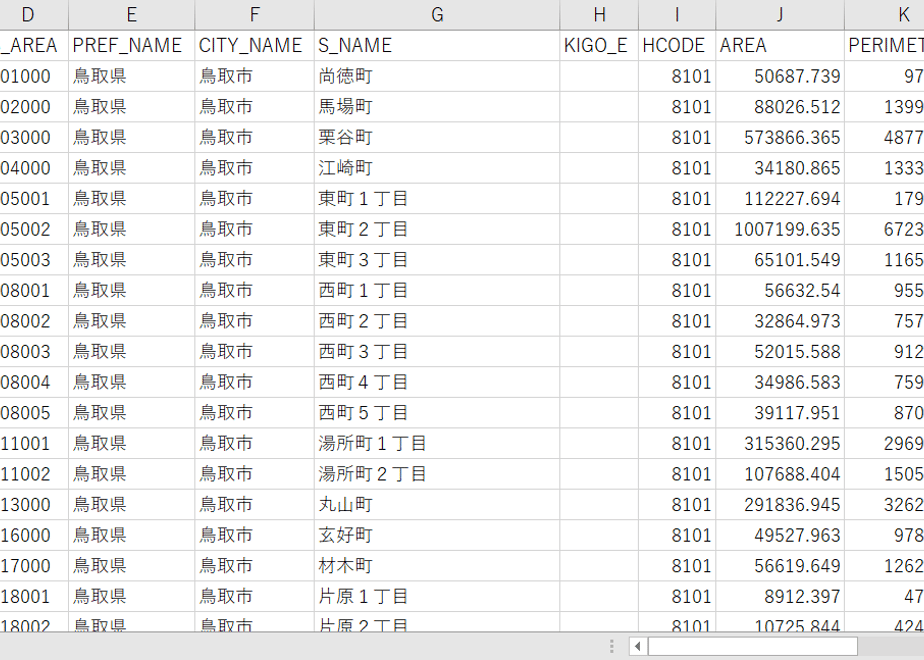Screen dimensions: 924x660
Task: Select the cell containing 玄好町
Action: tap(437, 536)
